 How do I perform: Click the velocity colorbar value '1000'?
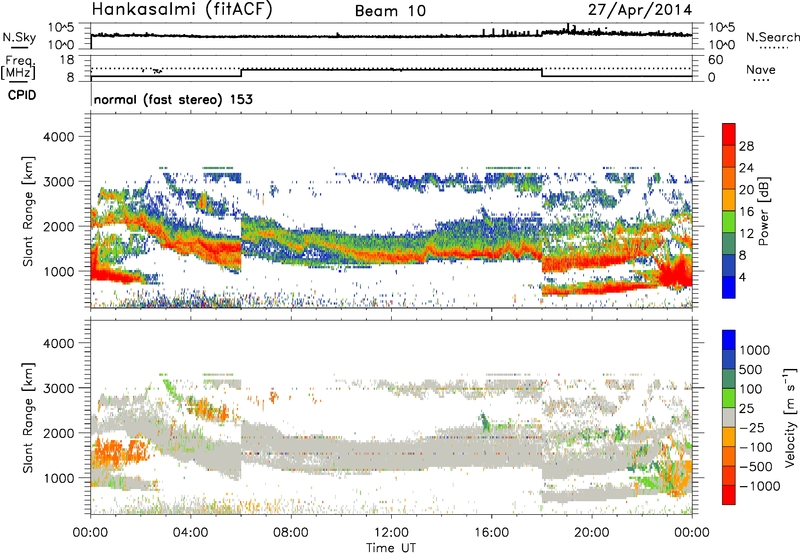pos(755,350)
